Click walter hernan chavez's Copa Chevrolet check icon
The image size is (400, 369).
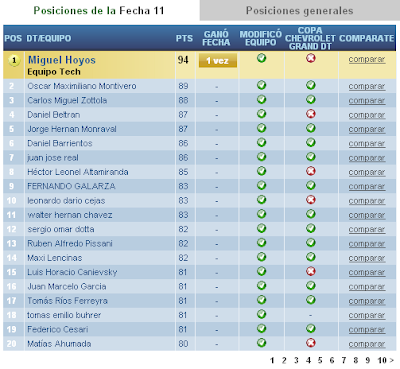coord(311,214)
